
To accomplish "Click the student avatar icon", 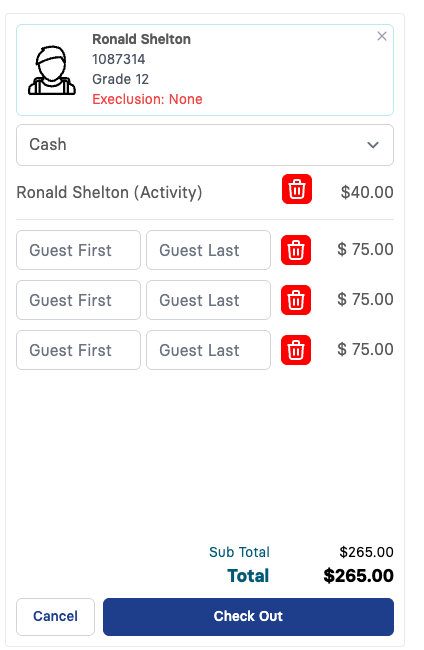I will 52,70.
